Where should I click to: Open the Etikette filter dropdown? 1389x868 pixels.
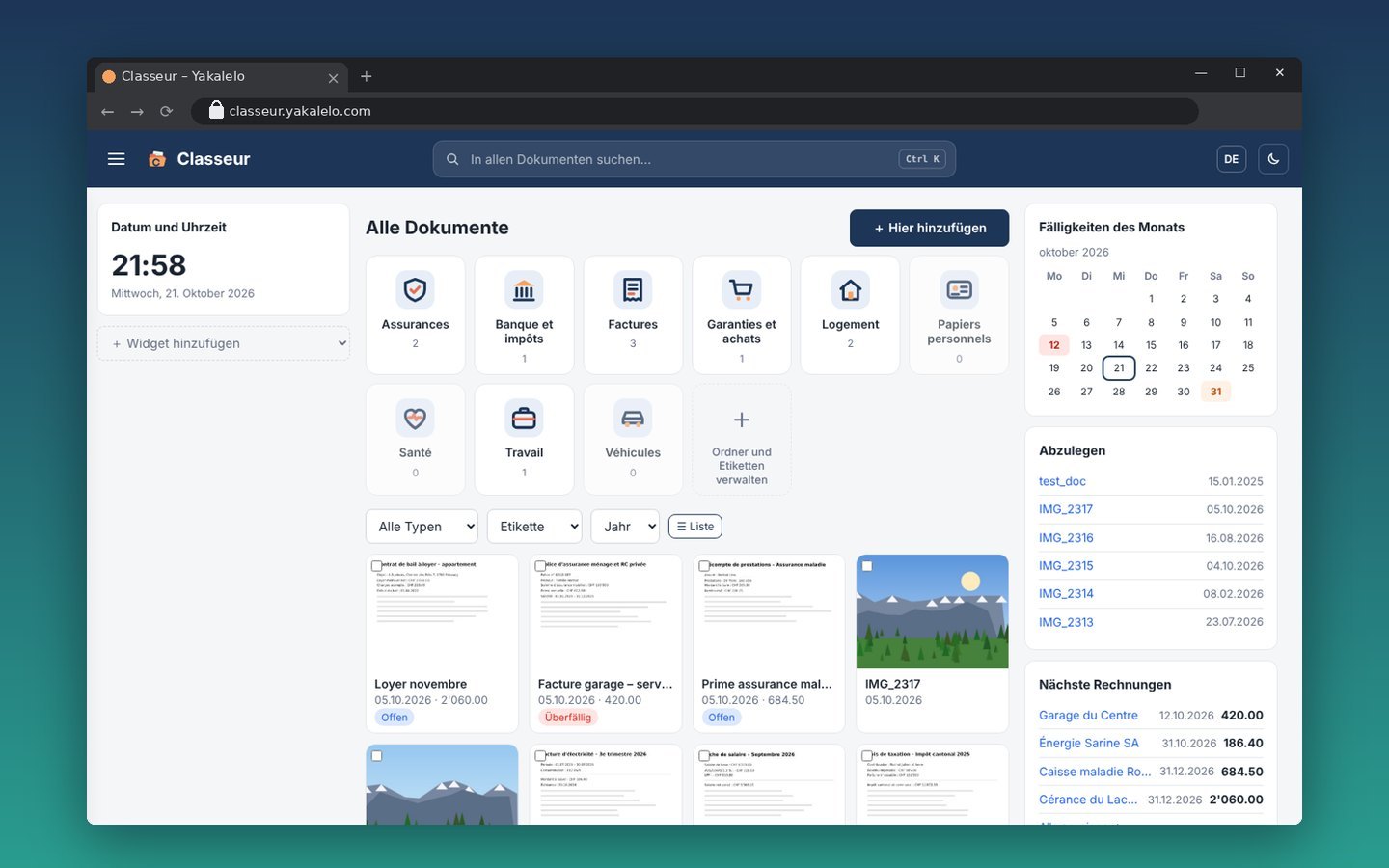click(534, 527)
